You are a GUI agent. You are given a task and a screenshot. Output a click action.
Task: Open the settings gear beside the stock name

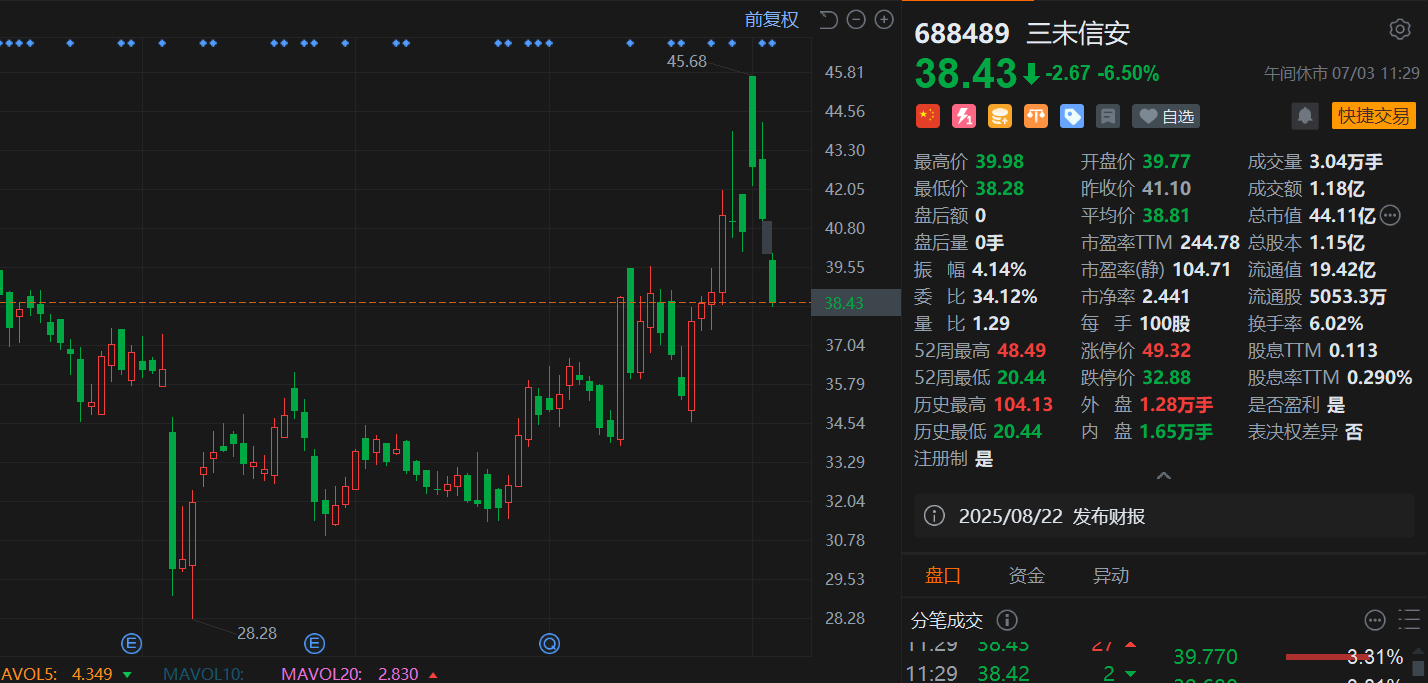(x=1400, y=29)
